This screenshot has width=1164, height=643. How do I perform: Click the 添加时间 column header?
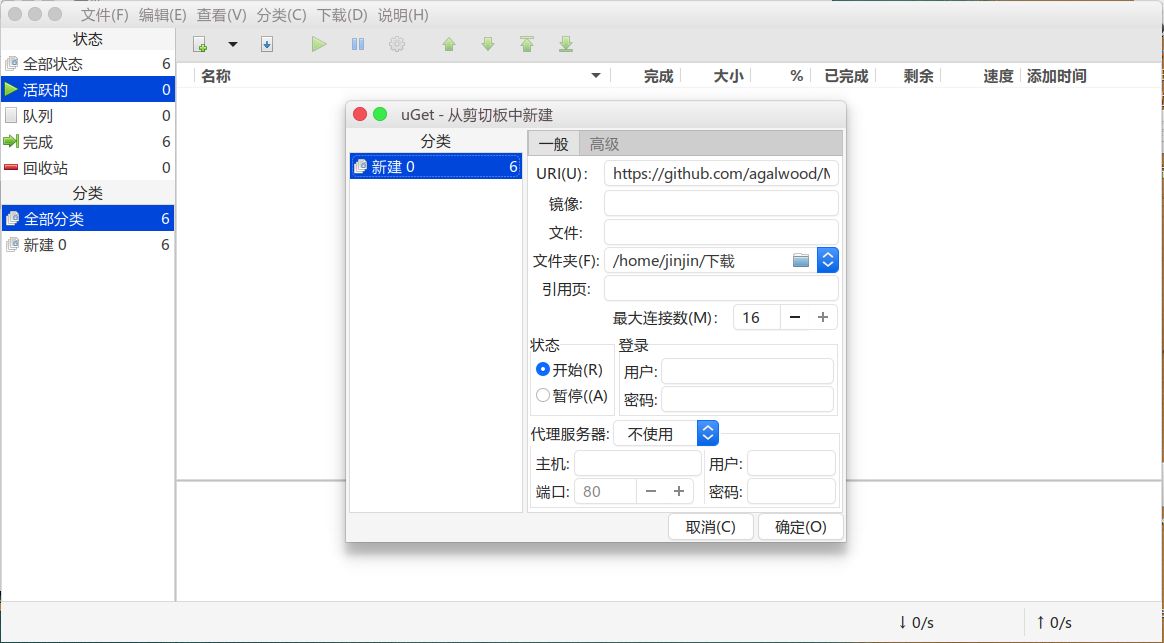pos(1056,76)
